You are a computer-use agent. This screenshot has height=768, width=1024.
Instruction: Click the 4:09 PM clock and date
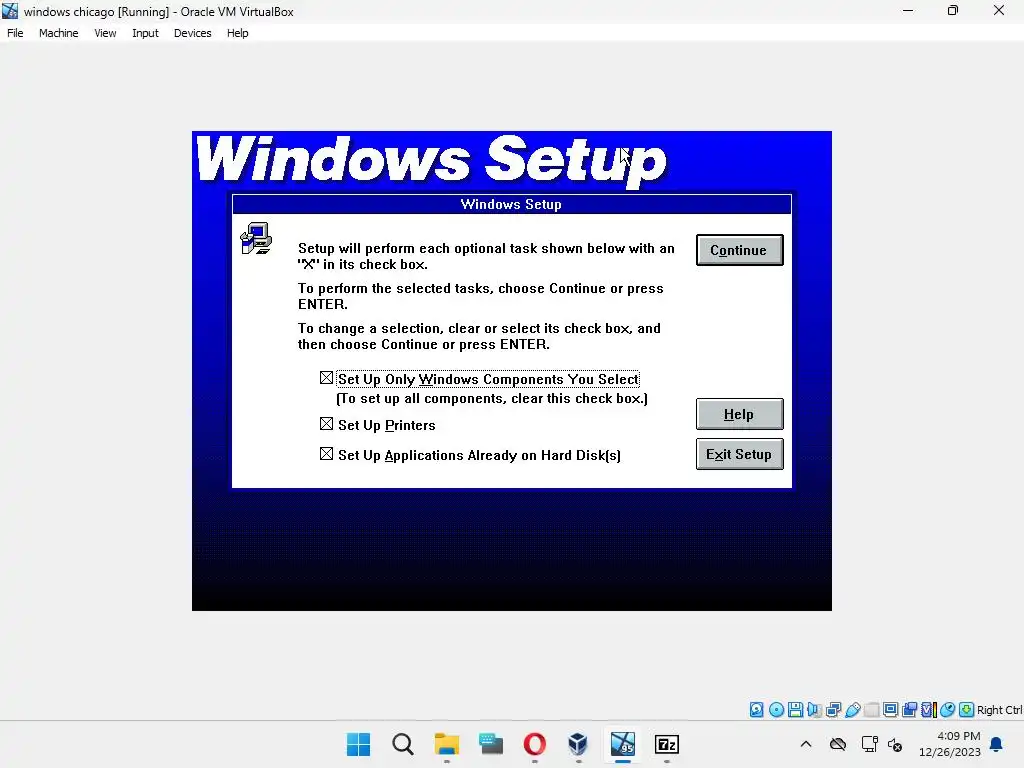[950, 744]
